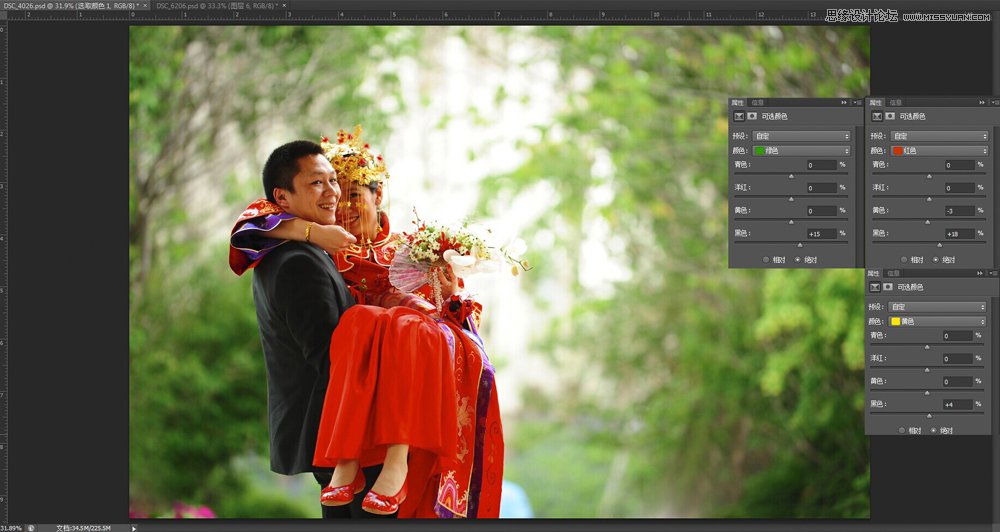Click 黑色 slider handle in yellow panel

point(929,416)
